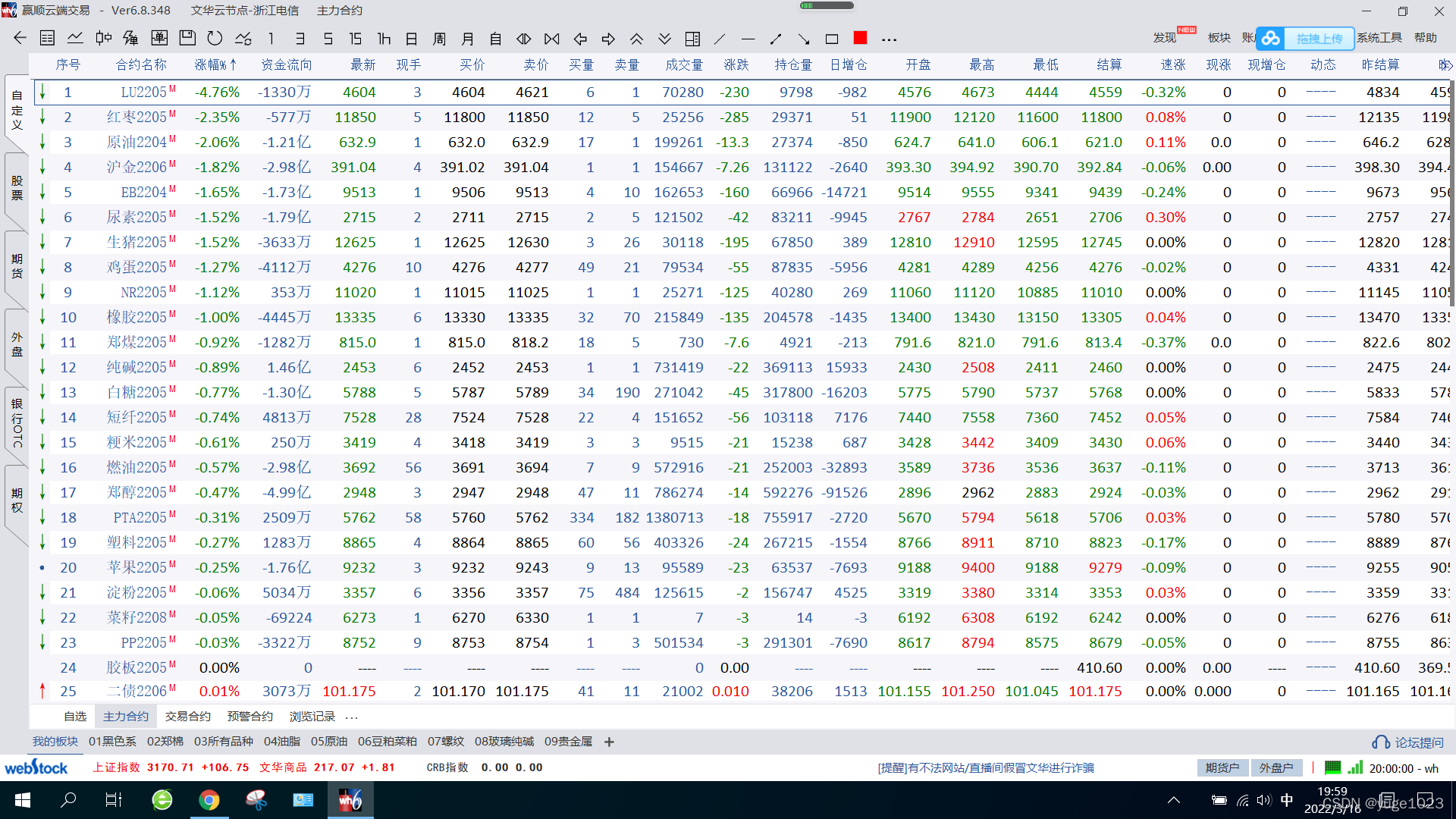Screen dimensions: 1456x819
Task: Sort by the 成交量 column header
Action: 684,65
